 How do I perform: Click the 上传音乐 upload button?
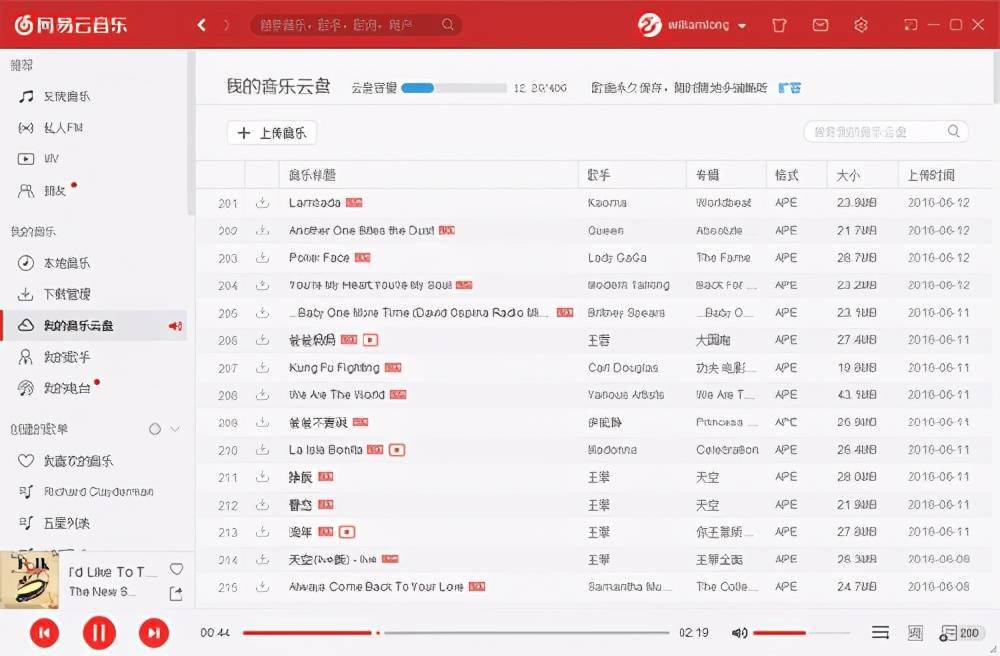pos(272,133)
